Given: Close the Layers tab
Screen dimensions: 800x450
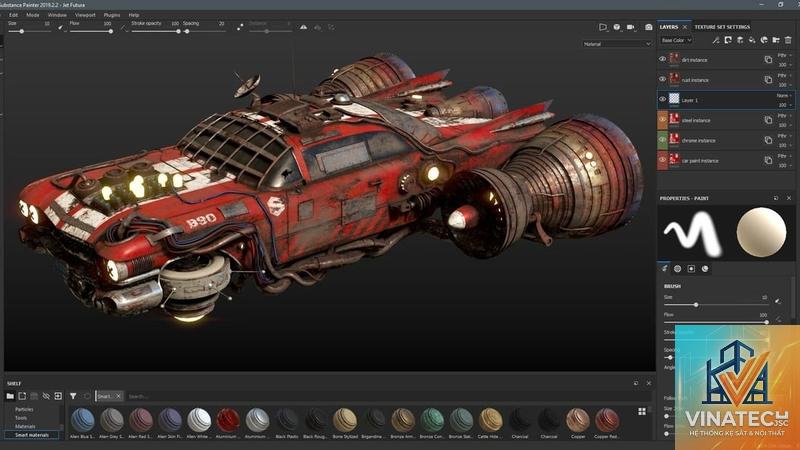Looking at the screenshot, I should point(685,27).
